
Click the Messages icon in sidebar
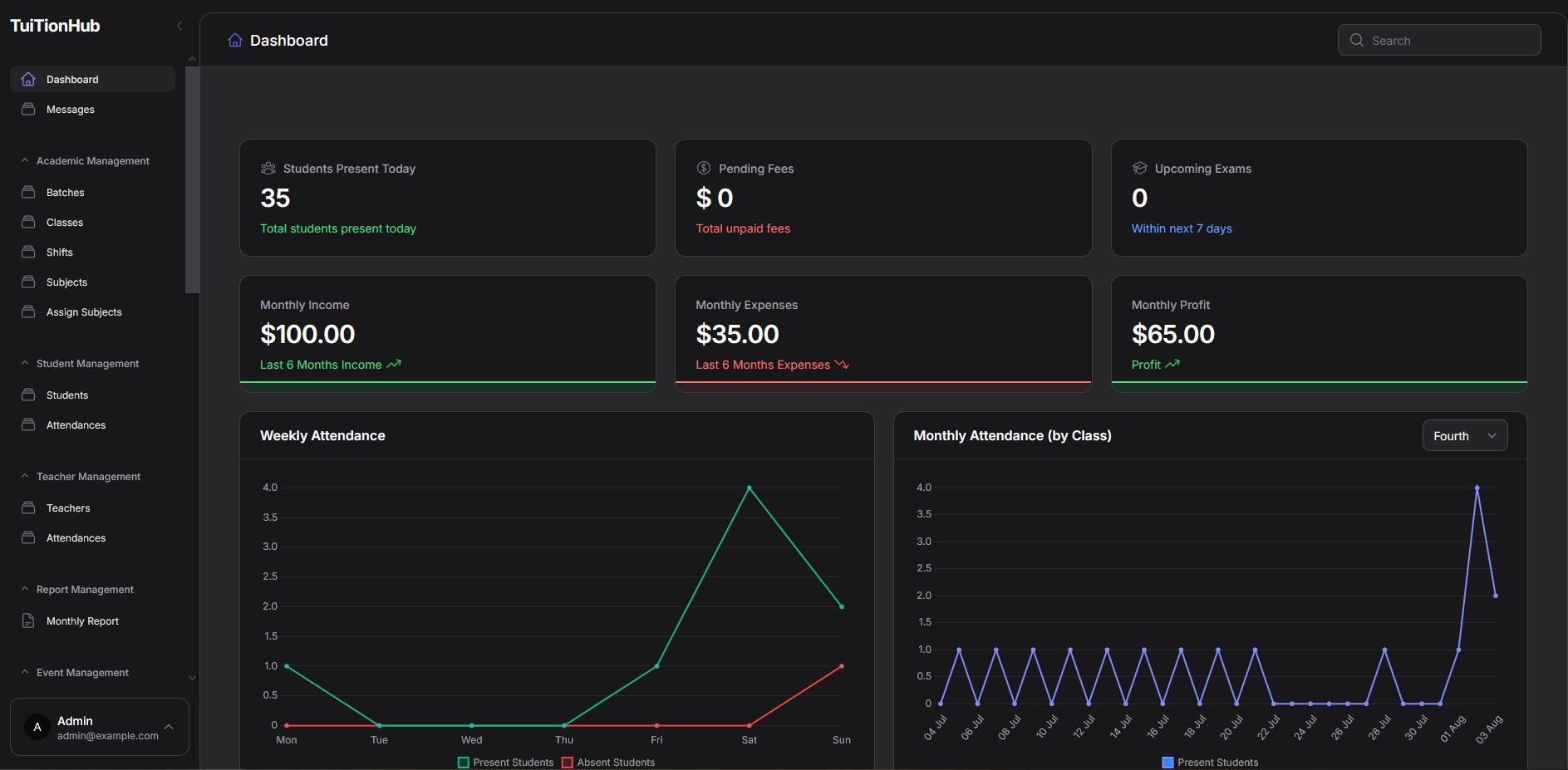tap(28, 109)
